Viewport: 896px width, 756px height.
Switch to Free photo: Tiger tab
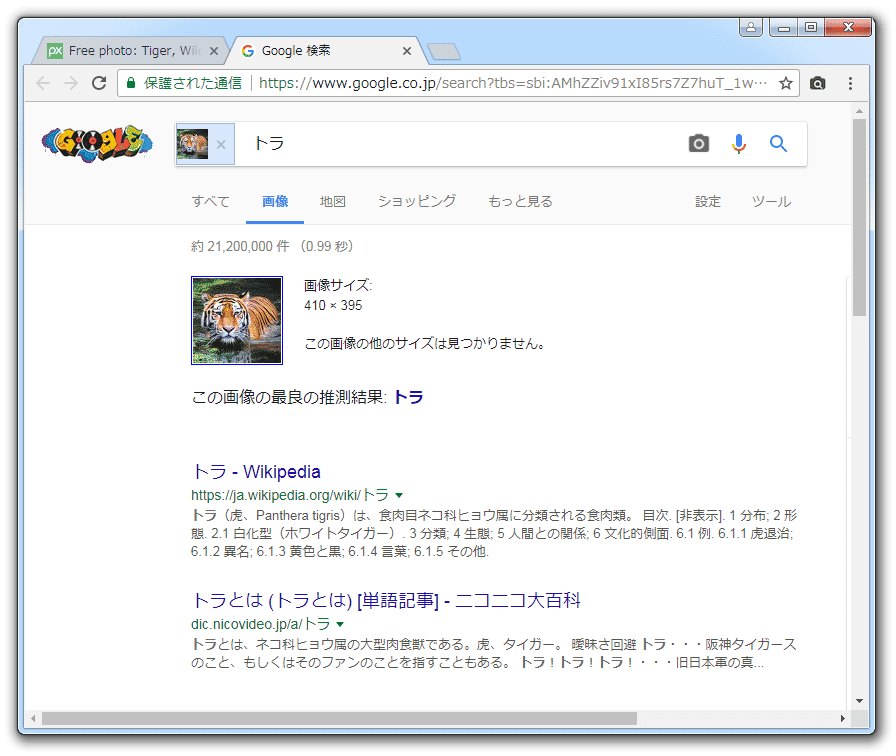tap(131, 51)
